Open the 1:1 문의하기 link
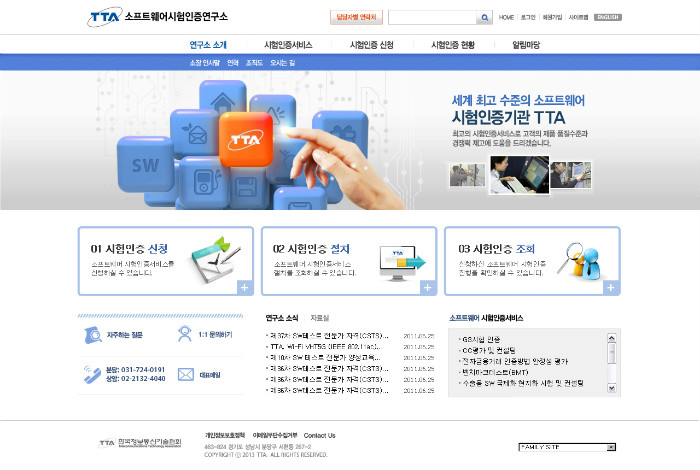Screen dimensions: 700x470 click(215, 334)
